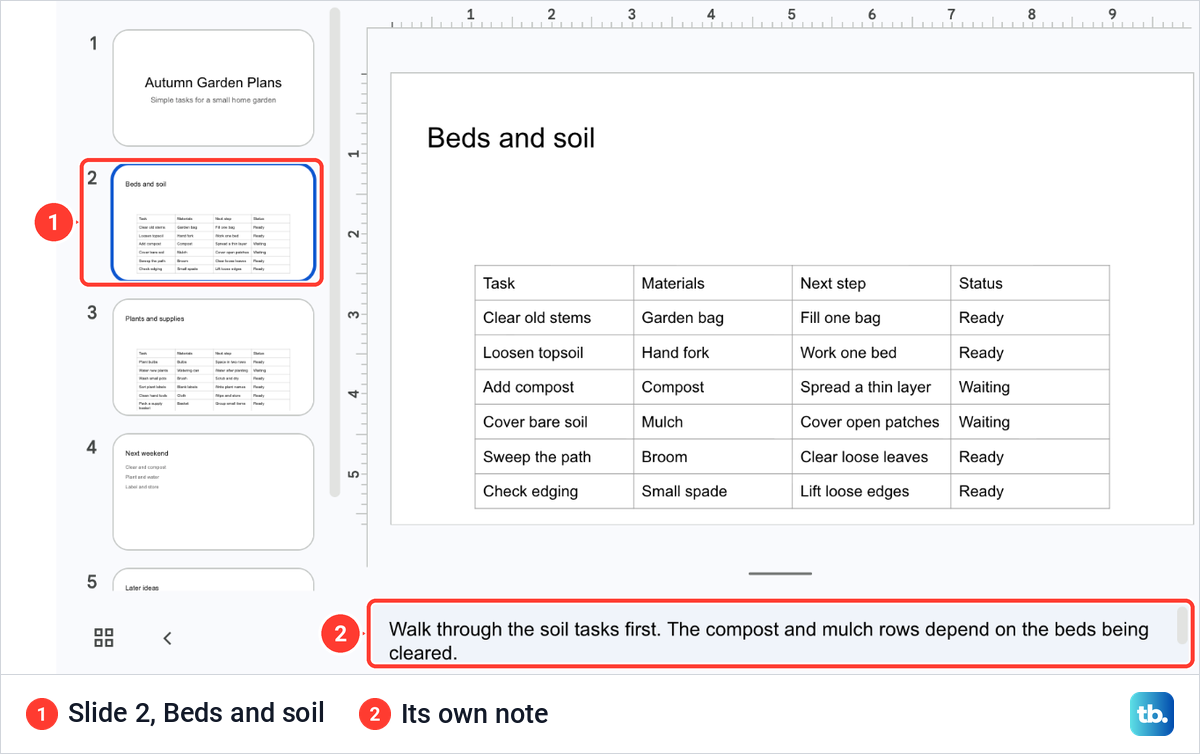Click the Broom cell
The height and width of the screenshot is (754, 1200).
coord(713,457)
